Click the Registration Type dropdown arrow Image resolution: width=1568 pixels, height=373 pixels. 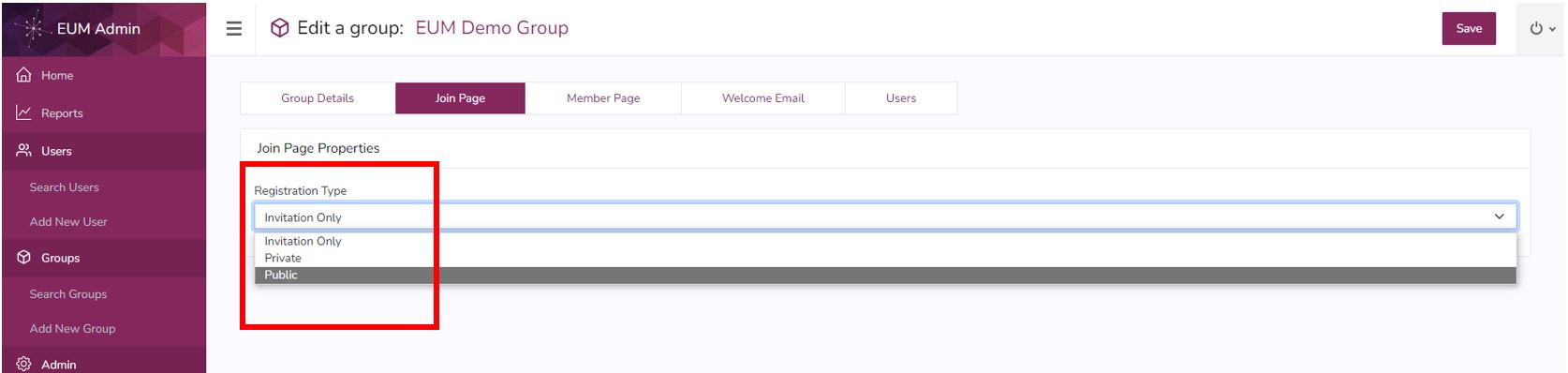[x=1499, y=216]
